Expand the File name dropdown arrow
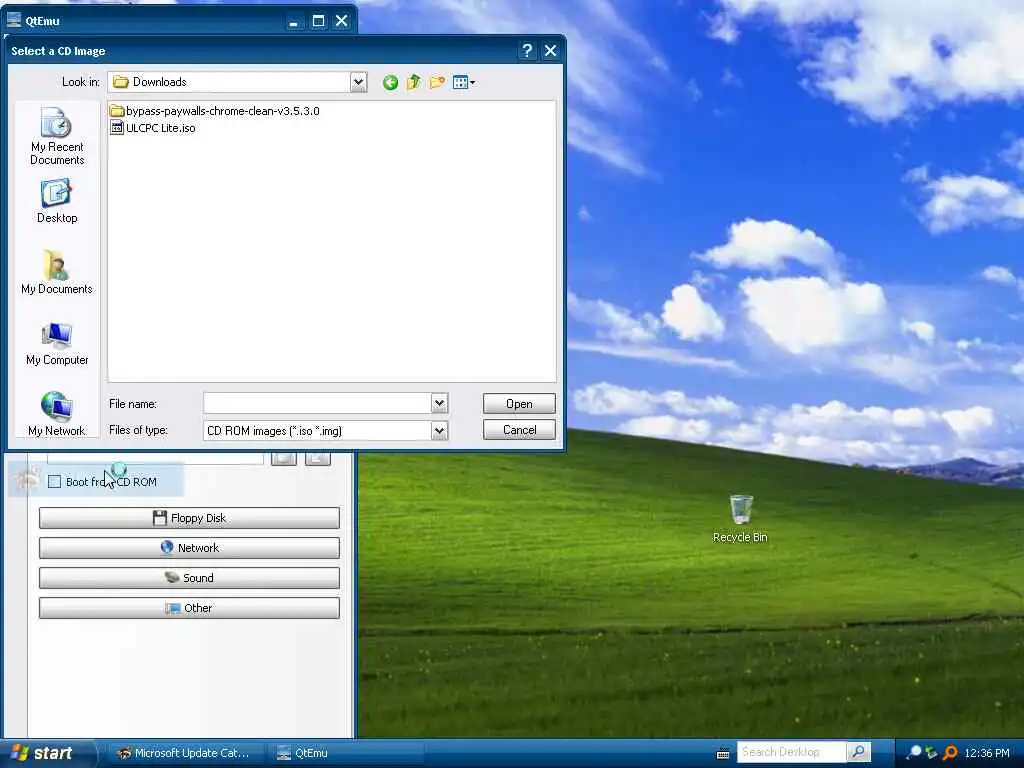1024x768 pixels. [440, 404]
